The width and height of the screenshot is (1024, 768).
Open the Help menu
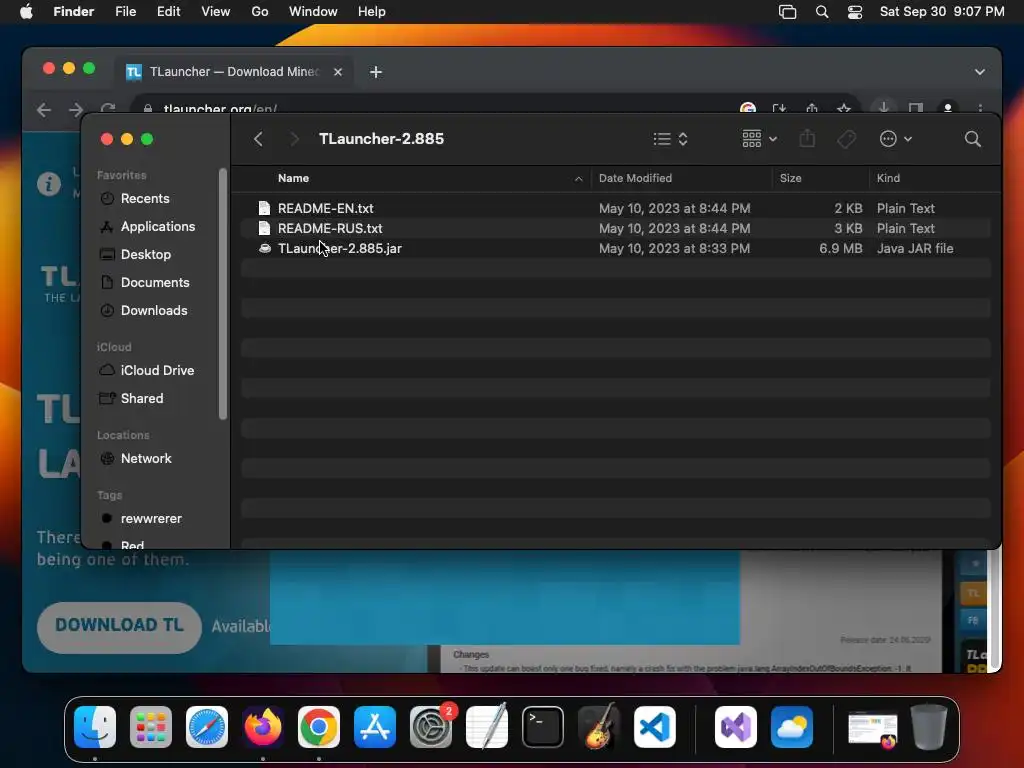pos(372,12)
